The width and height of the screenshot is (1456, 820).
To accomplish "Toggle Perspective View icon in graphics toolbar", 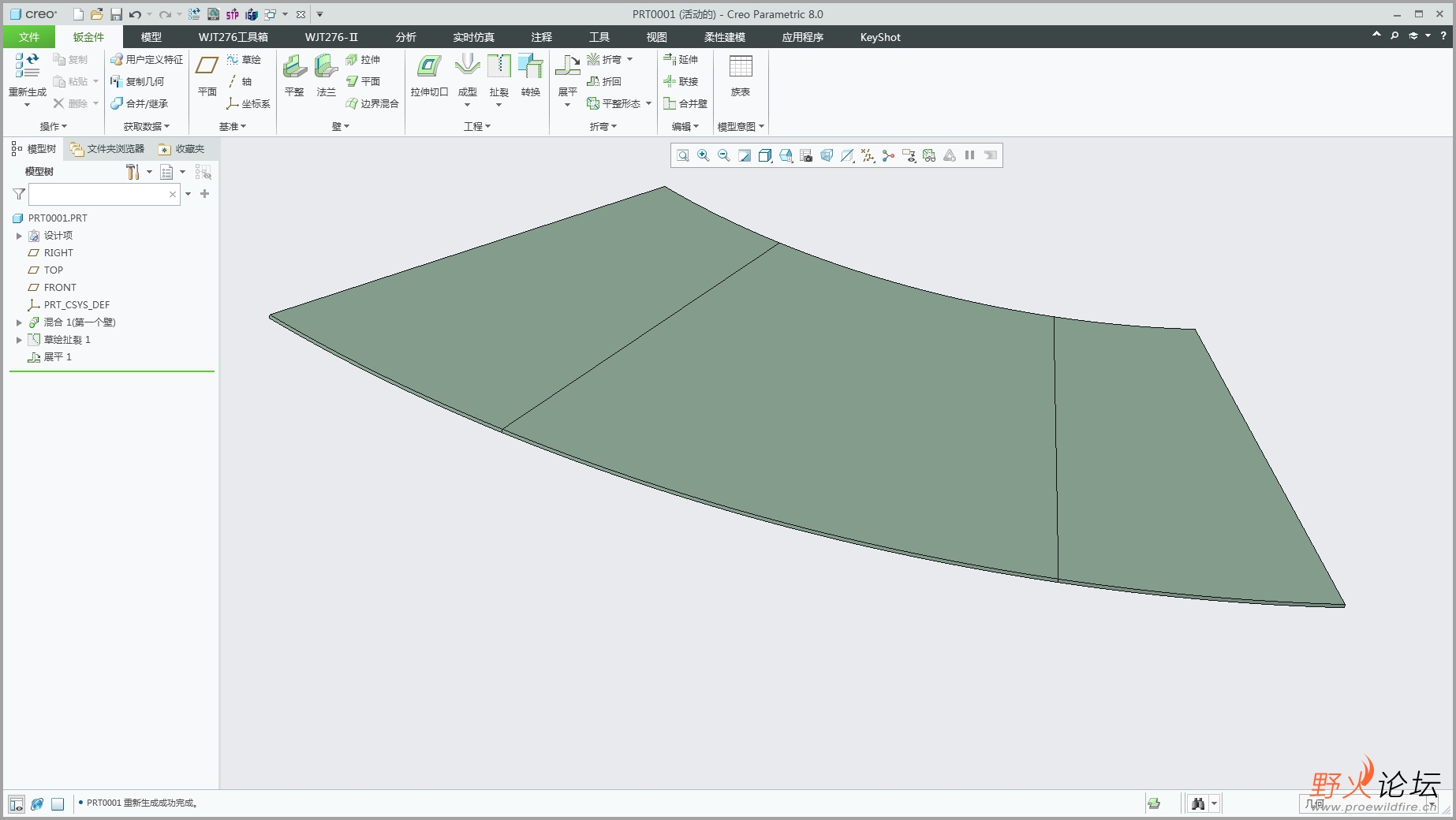I will 827,155.
